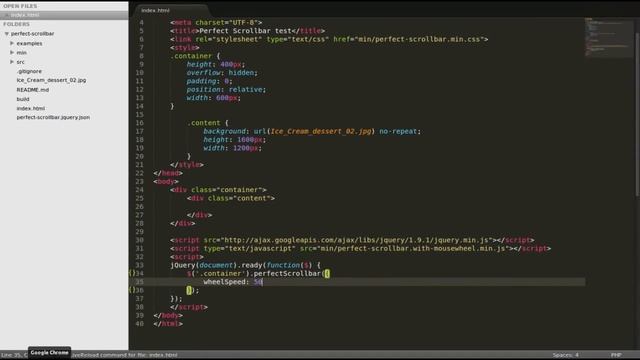This screenshot has width=640, height=360.
Task: Expand the examples folder
Action: (x=12, y=43)
